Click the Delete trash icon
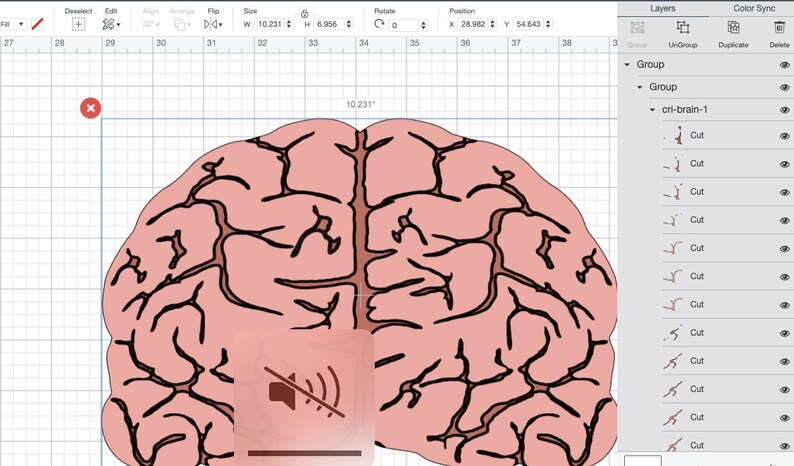The width and height of the screenshot is (794, 466). pos(779,27)
